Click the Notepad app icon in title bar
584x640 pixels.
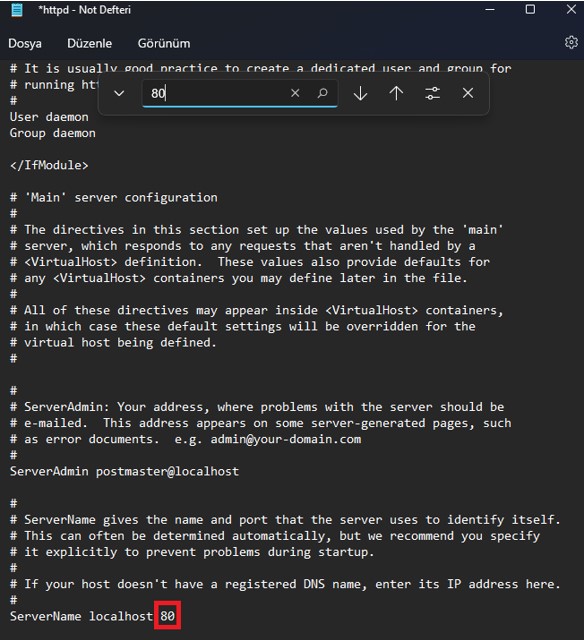click(x=17, y=10)
